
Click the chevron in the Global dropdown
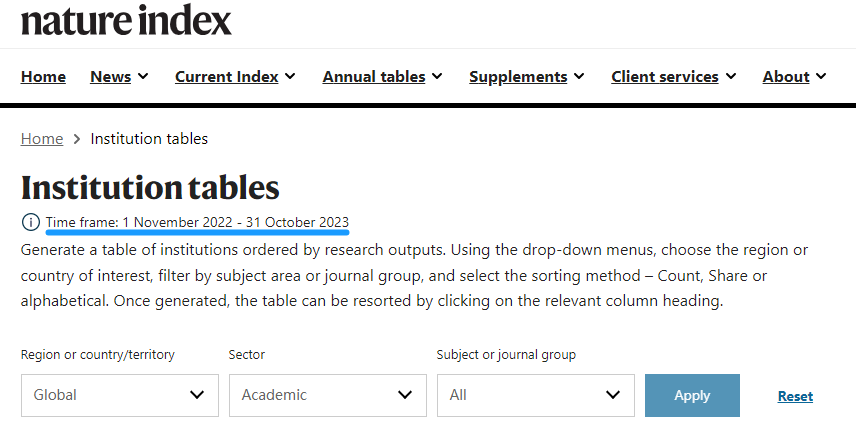coord(197,395)
